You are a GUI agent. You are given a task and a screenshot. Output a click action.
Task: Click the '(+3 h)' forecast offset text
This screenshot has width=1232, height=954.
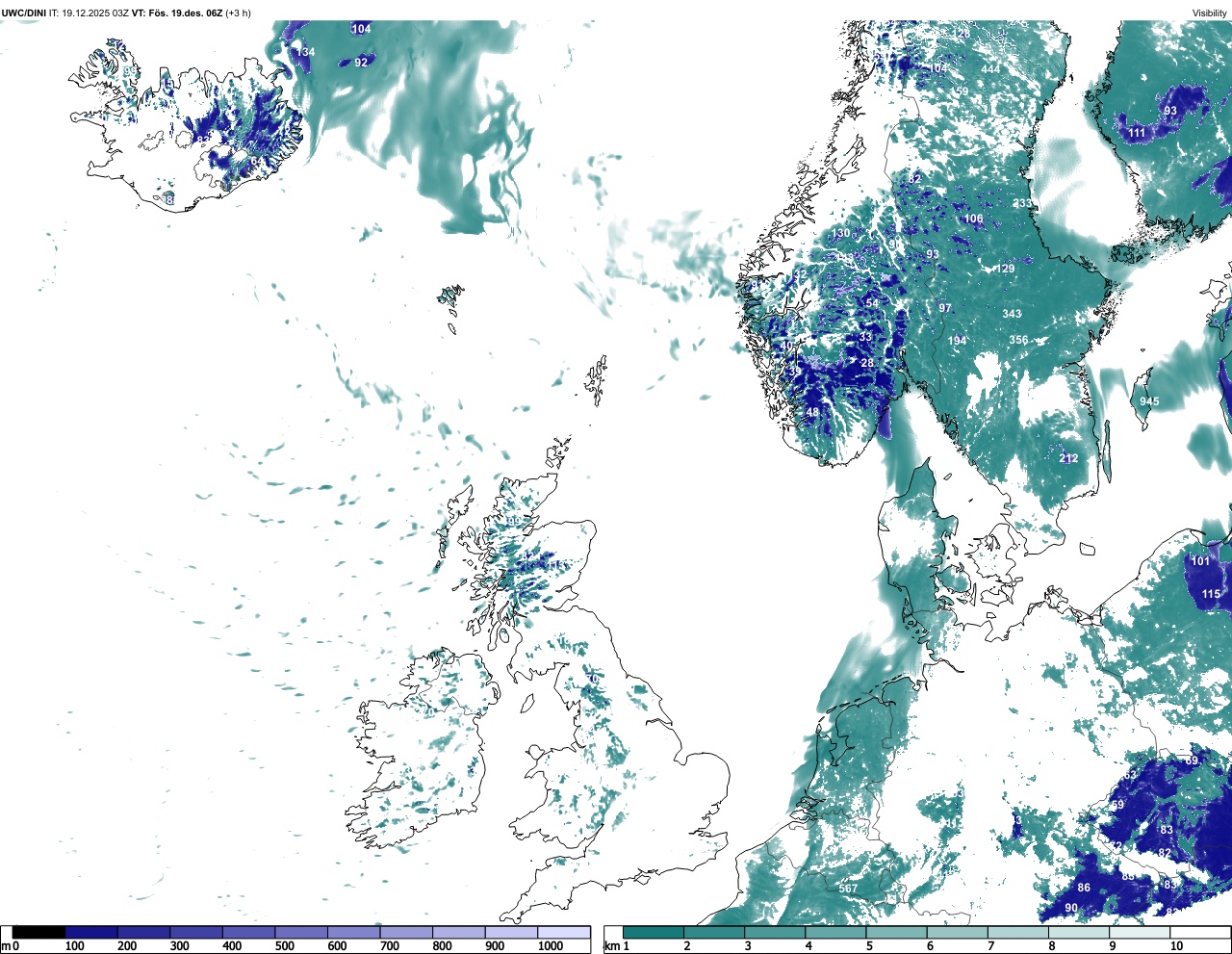coord(238,13)
